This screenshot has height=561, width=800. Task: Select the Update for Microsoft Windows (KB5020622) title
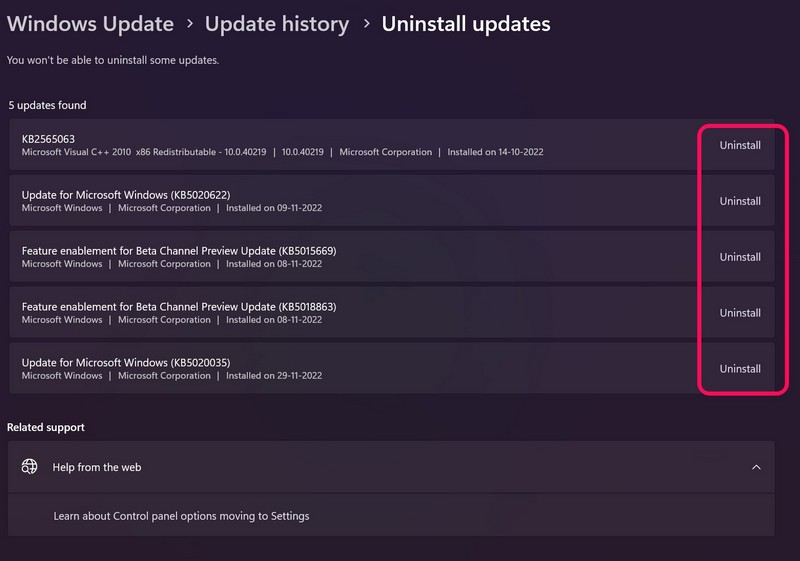pyautogui.click(x=126, y=194)
